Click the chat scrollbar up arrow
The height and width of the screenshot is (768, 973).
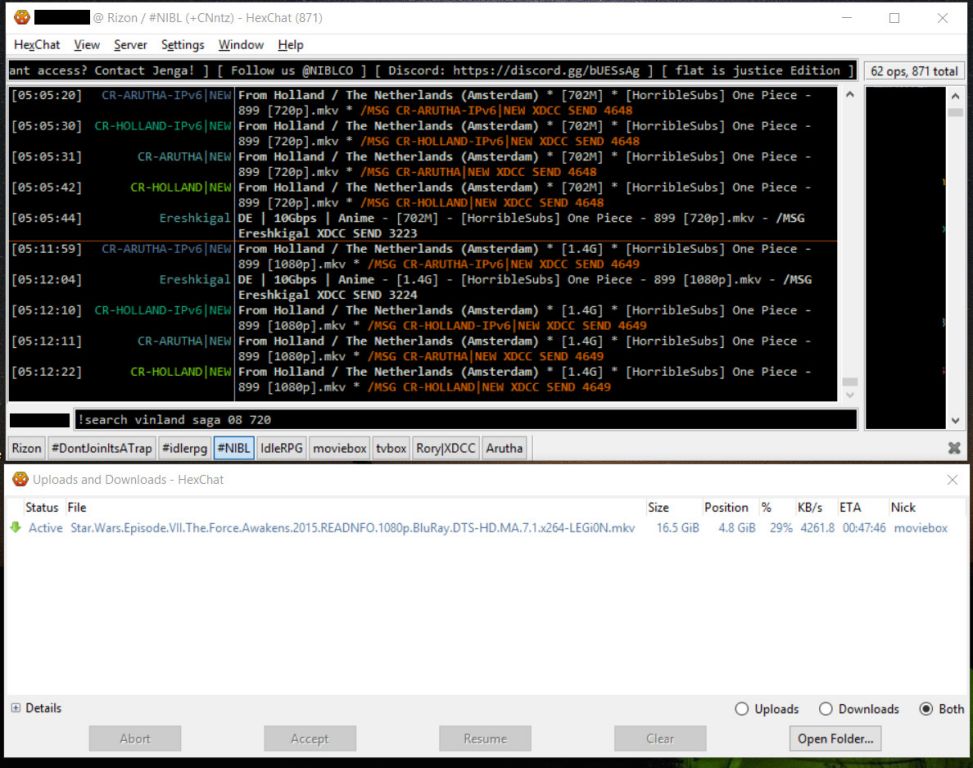[850, 94]
